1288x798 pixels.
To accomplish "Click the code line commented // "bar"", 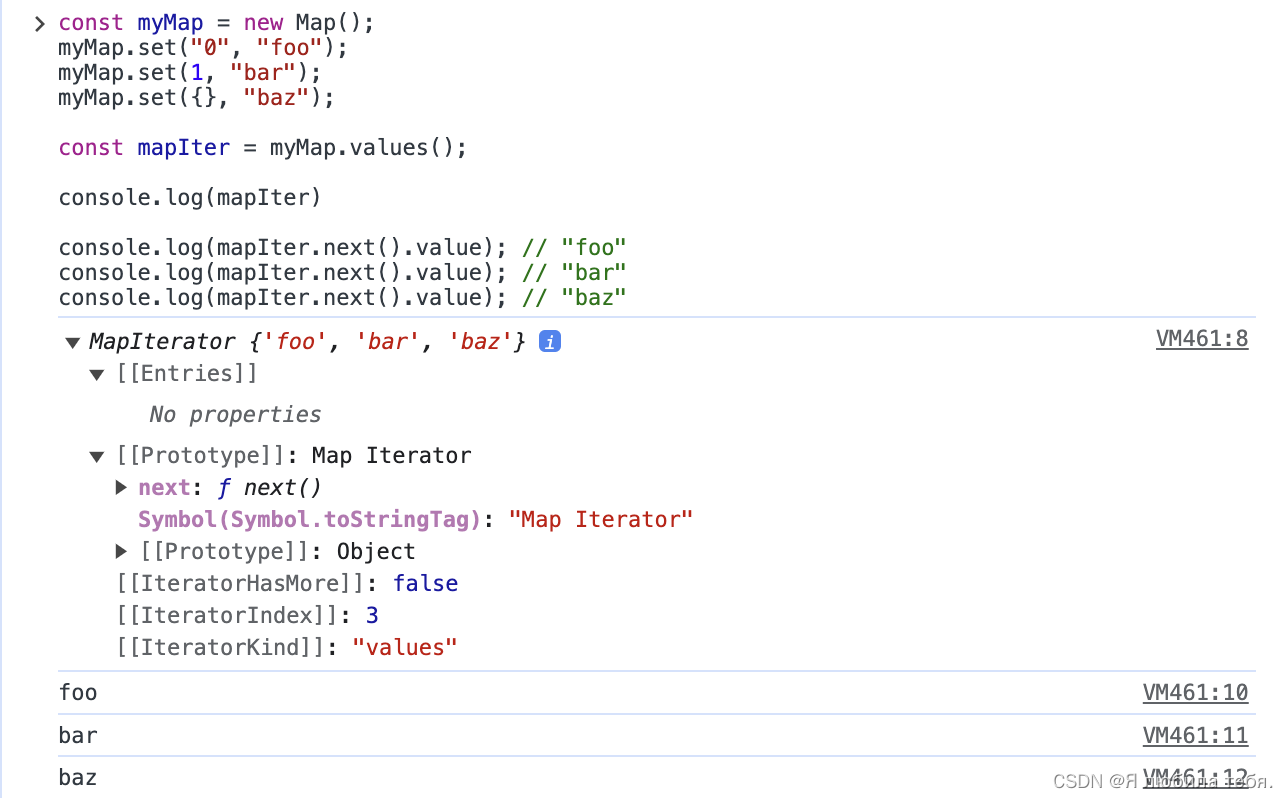I will pos(342,272).
